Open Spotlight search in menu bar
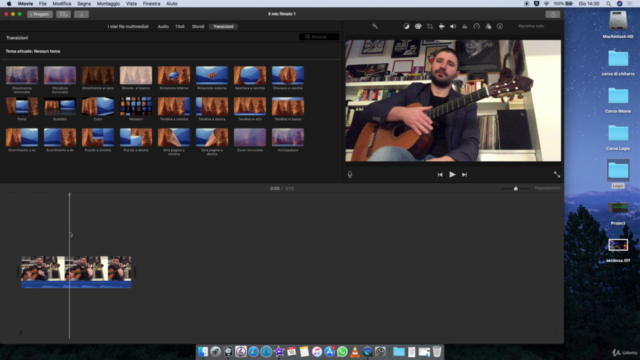 (608, 4)
